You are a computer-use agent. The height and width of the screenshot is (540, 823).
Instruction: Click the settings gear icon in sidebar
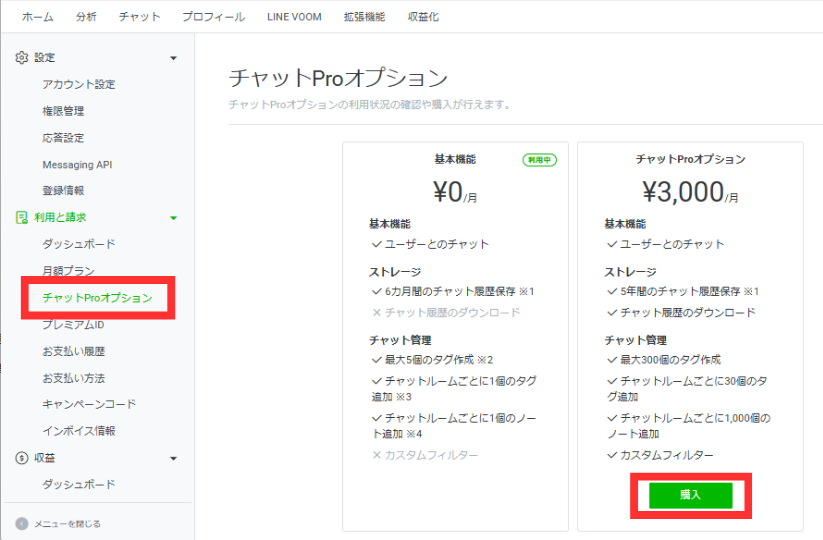(22, 58)
